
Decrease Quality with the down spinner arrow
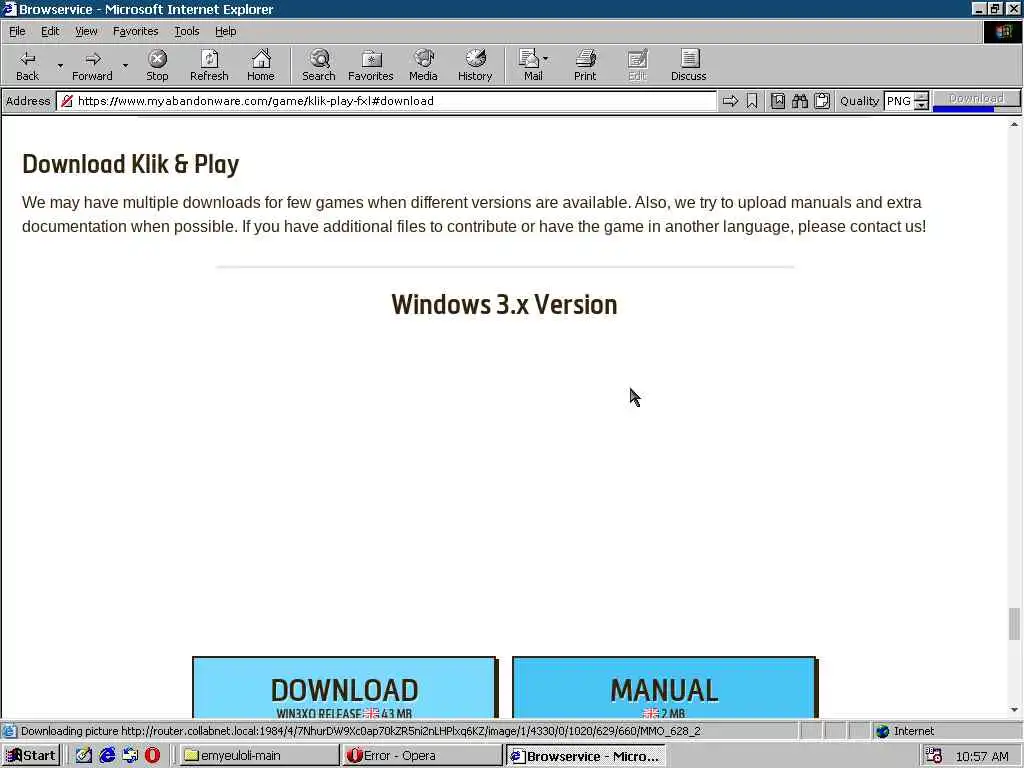point(921,105)
